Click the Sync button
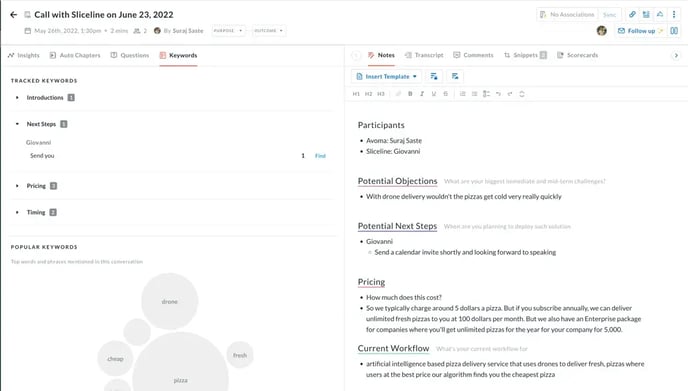688x391 pixels. (x=609, y=14)
